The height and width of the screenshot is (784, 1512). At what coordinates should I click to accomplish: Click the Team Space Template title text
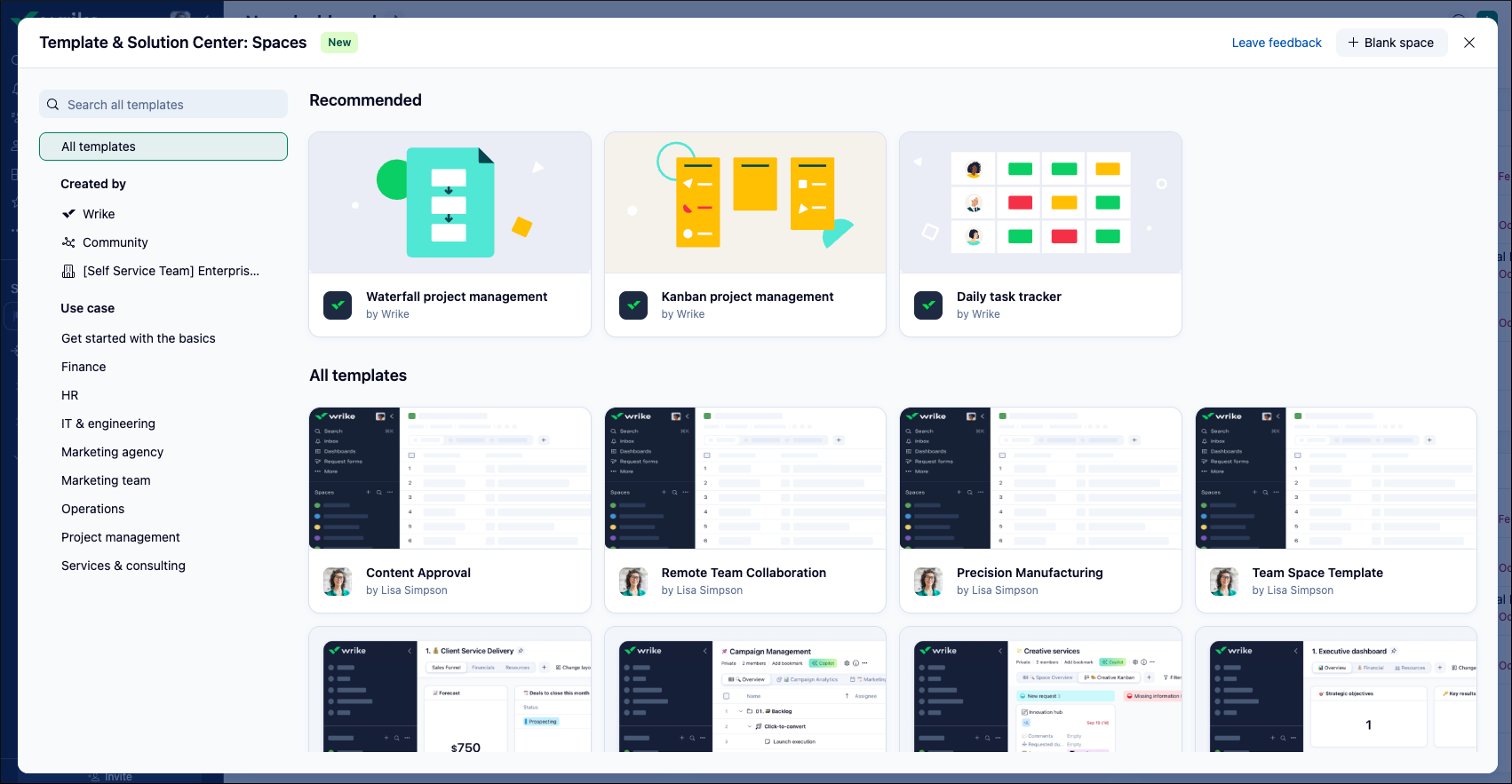tap(1317, 573)
